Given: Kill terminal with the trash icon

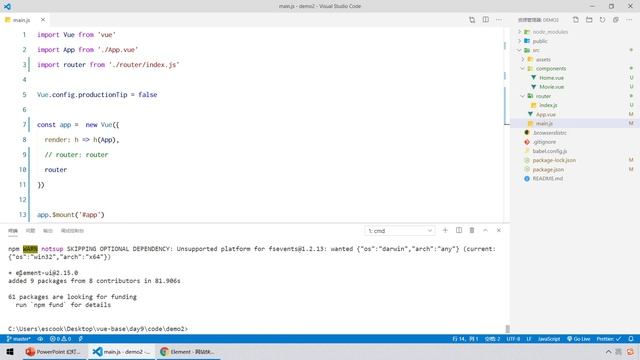Looking at the screenshot, I should pos(472,231).
